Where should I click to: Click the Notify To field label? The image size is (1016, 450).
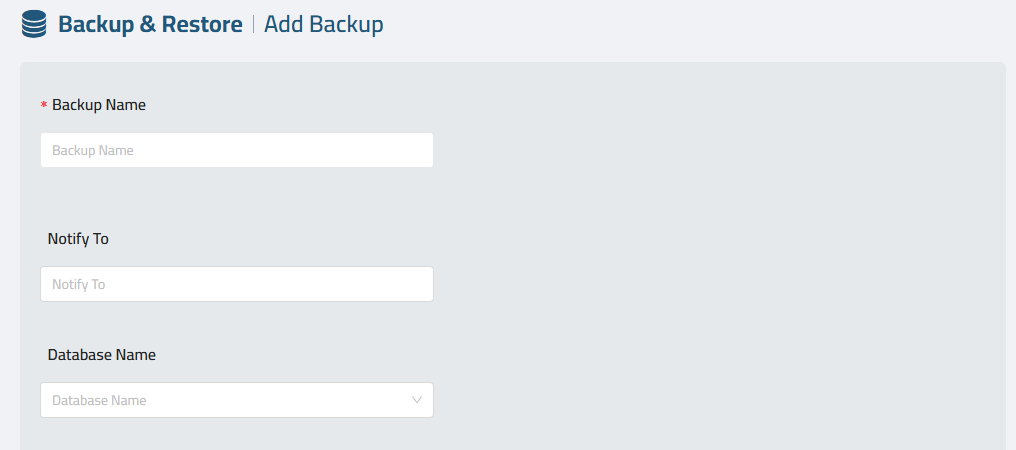(x=78, y=239)
